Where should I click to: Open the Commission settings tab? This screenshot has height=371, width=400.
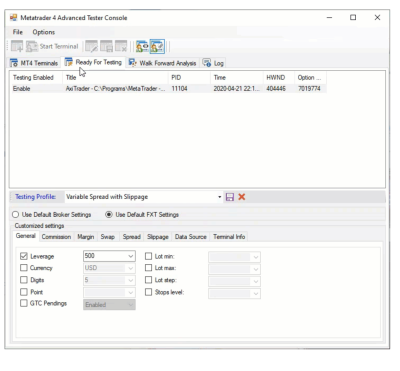[56, 237]
